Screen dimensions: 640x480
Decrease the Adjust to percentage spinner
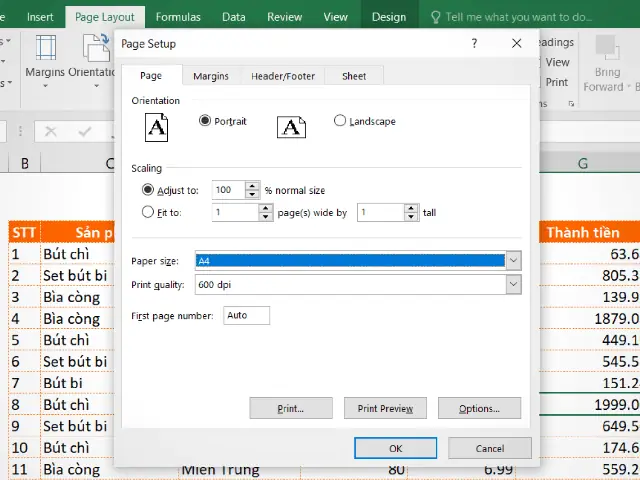click(252, 194)
